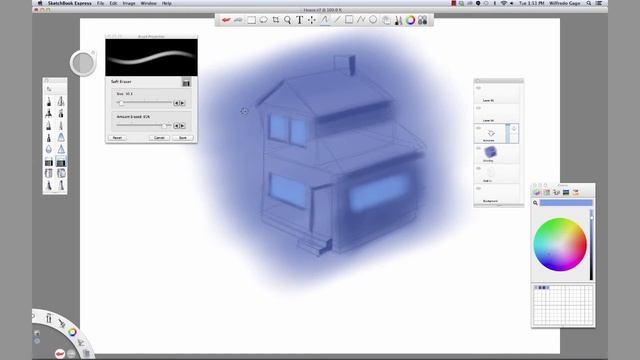The width and height of the screenshot is (640, 360).
Task: Open the Brush palette icon in toolbar
Action: 398,20
